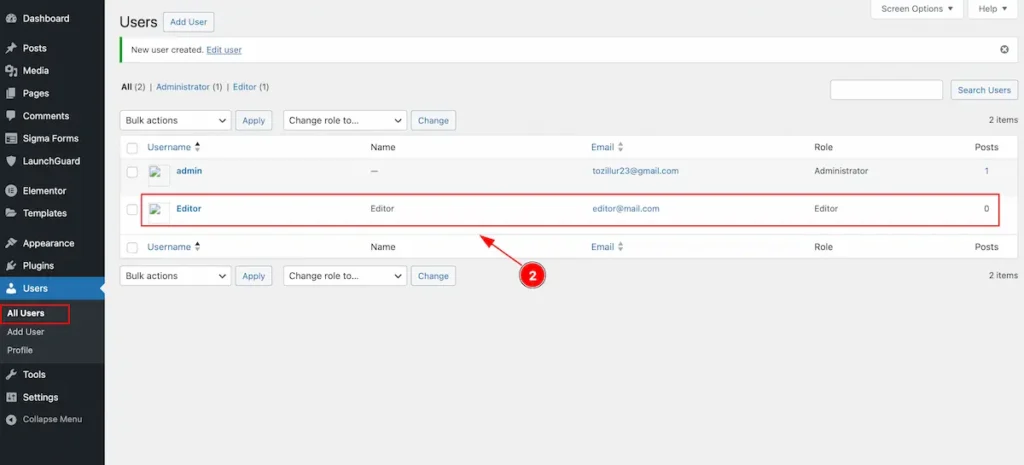
Task: Open All Users submenu item
Action: pyautogui.click(x=26, y=313)
